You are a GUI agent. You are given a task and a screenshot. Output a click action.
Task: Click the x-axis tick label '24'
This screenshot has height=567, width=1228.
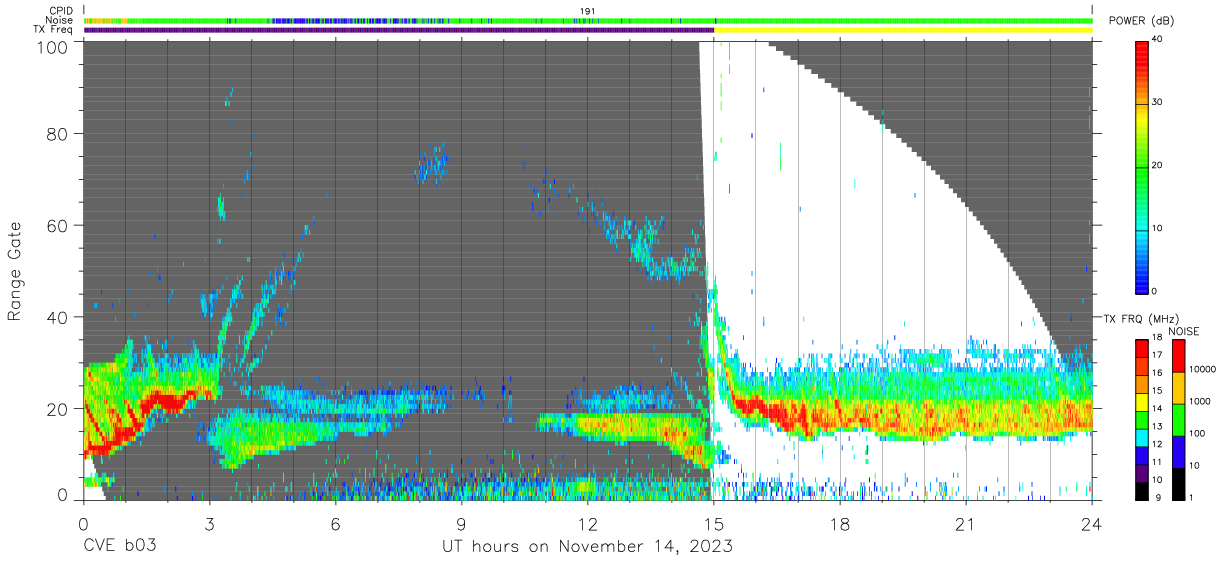coord(1092,523)
